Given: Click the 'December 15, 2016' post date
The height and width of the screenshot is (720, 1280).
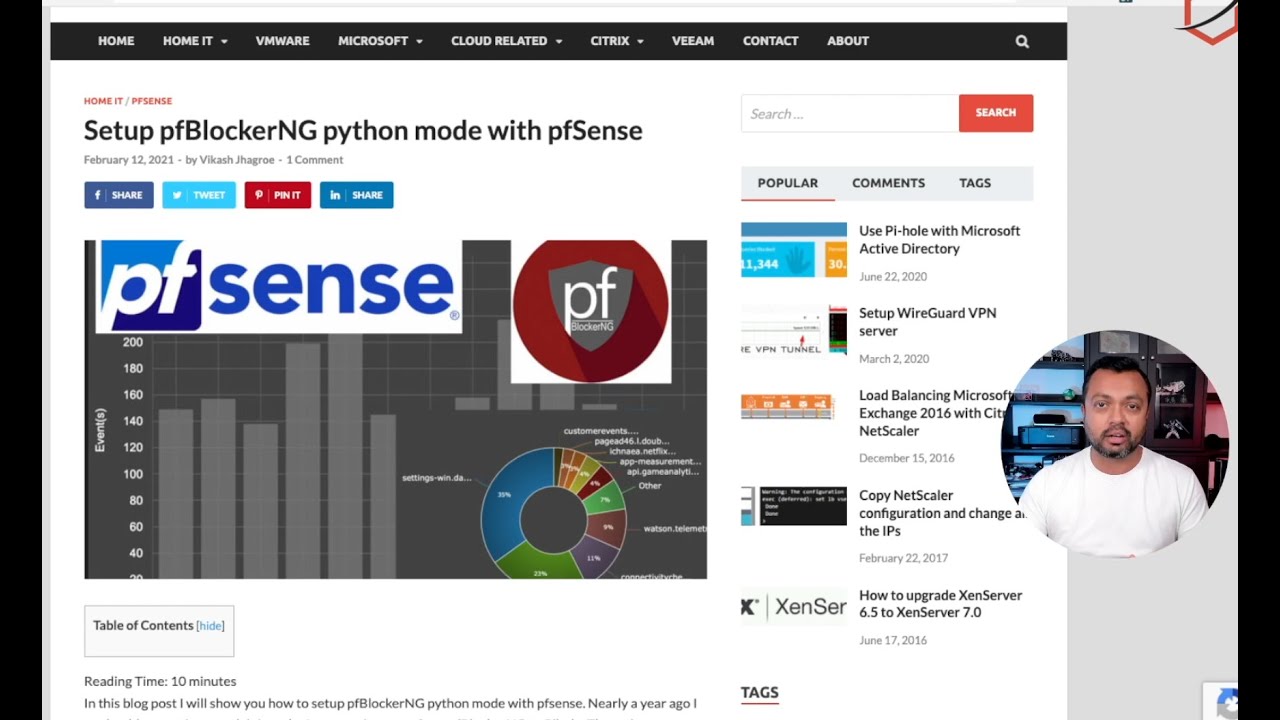Looking at the screenshot, I should [x=907, y=458].
